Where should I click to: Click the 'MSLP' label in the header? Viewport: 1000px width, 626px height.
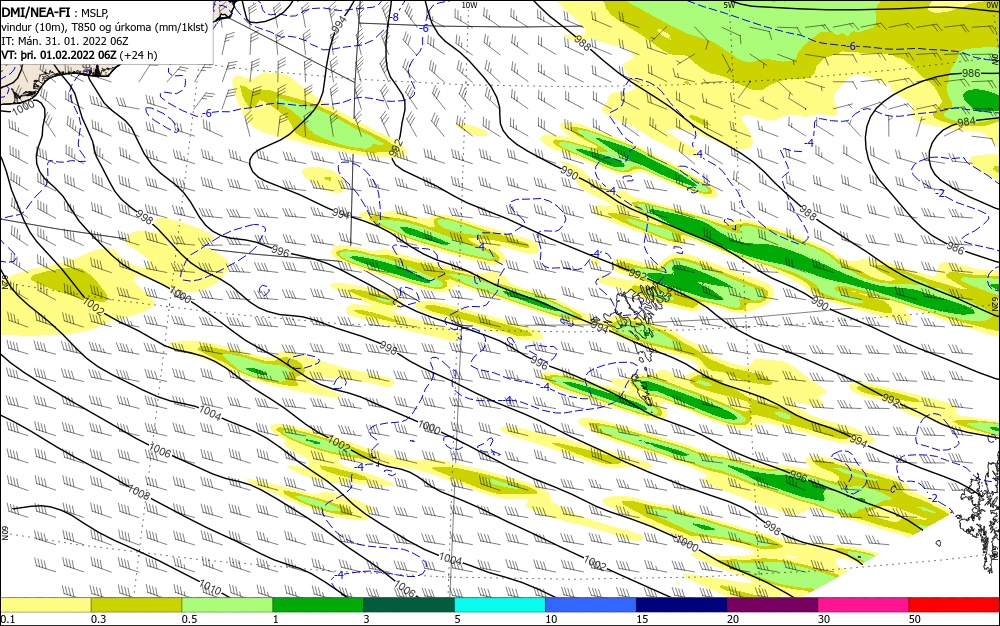(95, 12)
